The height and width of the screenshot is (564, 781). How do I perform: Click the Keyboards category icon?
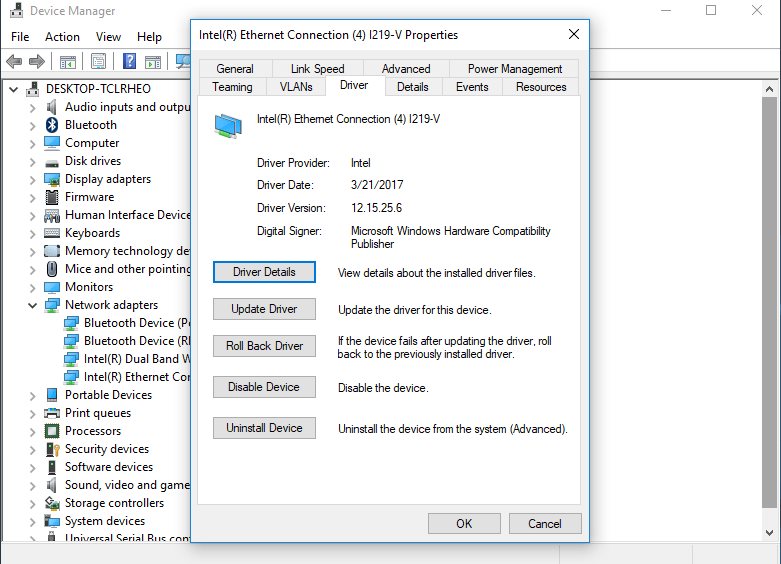coord(52,233)
